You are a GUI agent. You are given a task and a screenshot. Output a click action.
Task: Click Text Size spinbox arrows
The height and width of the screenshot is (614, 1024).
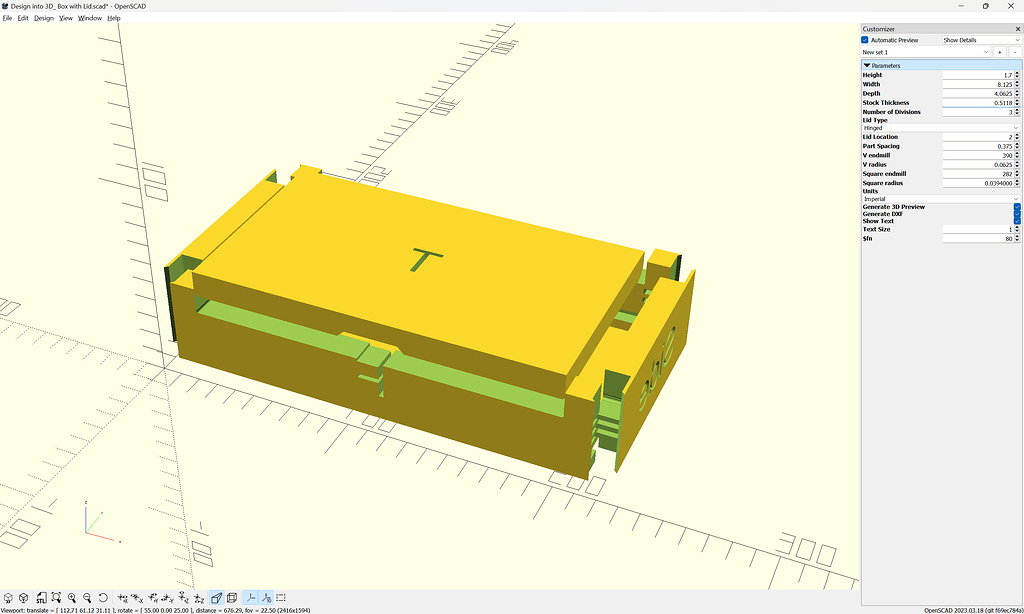[x=1017, y=229]
